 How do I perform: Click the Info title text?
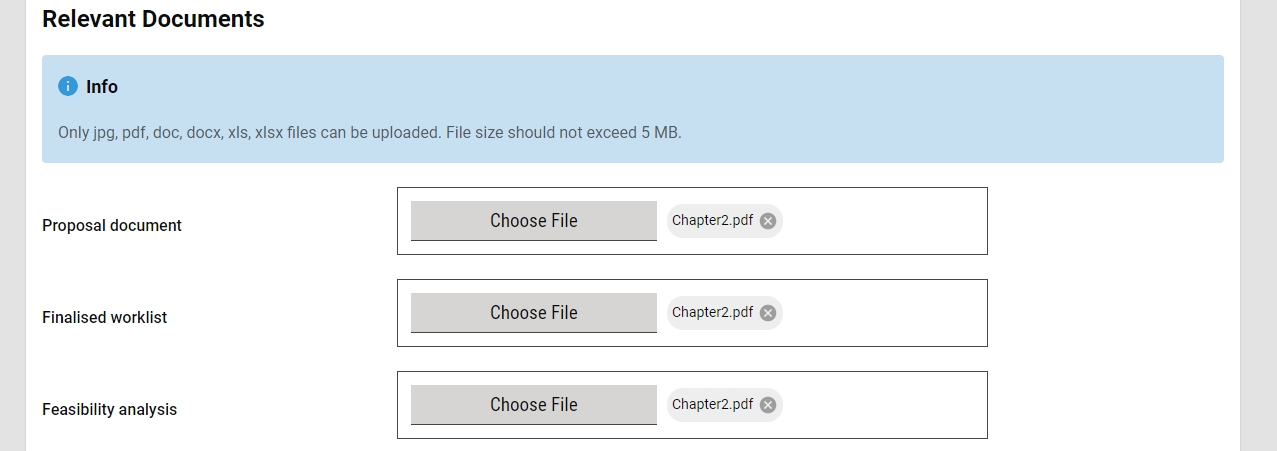click(x=102, y=87)
